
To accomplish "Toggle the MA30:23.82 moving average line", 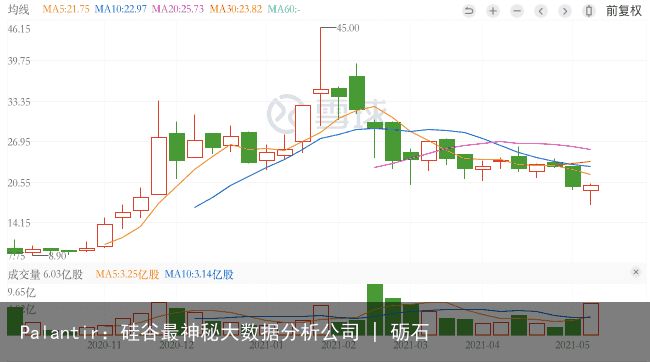I will [235, 9].
